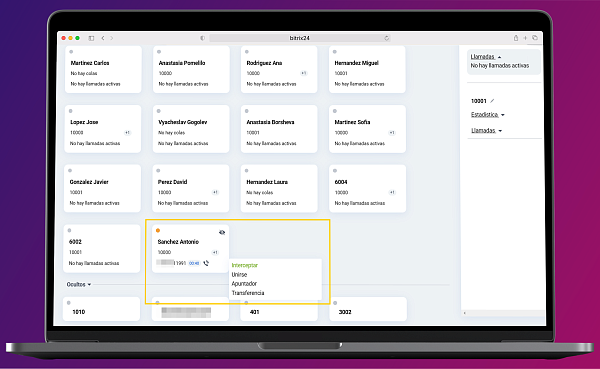Expand the Estadistica dropdown
This screenshot has width=600, height=369.
[488, 114]
